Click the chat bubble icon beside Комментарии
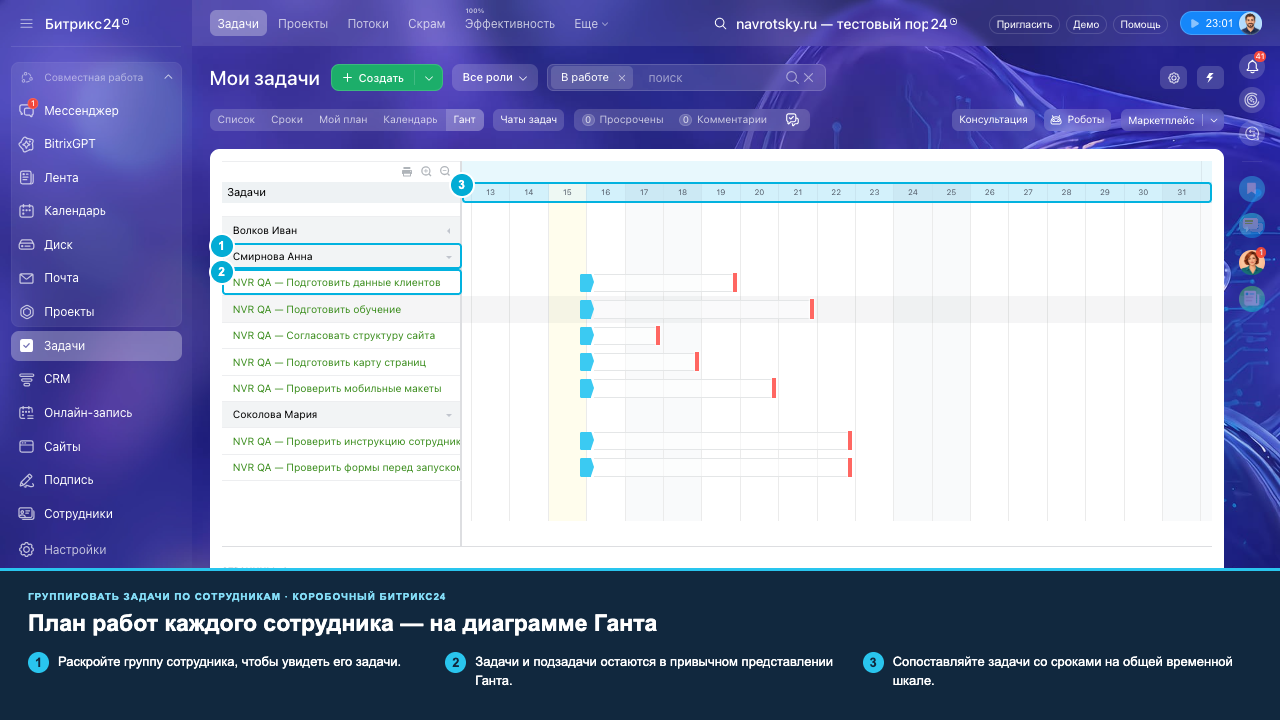This screenshot has width=1280, height=720. click(793, 120)
